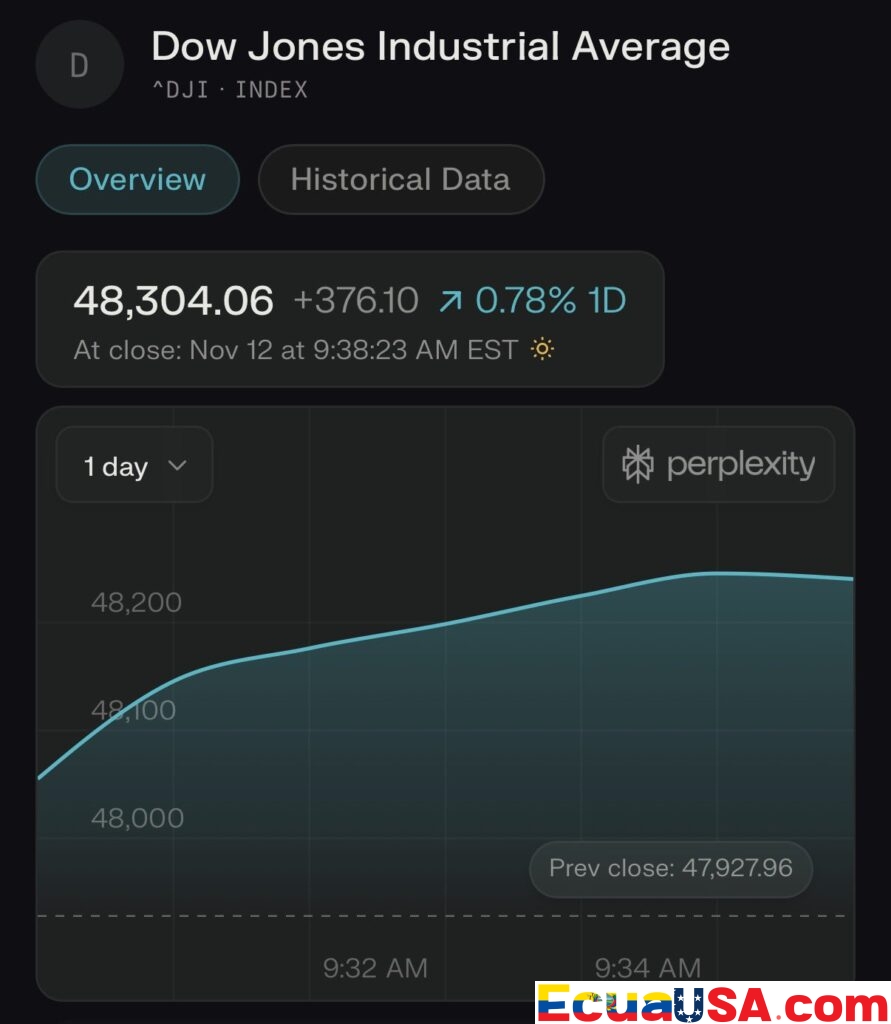
Task: Click the Dow Jones Industrial Average title
Action: 440,46
